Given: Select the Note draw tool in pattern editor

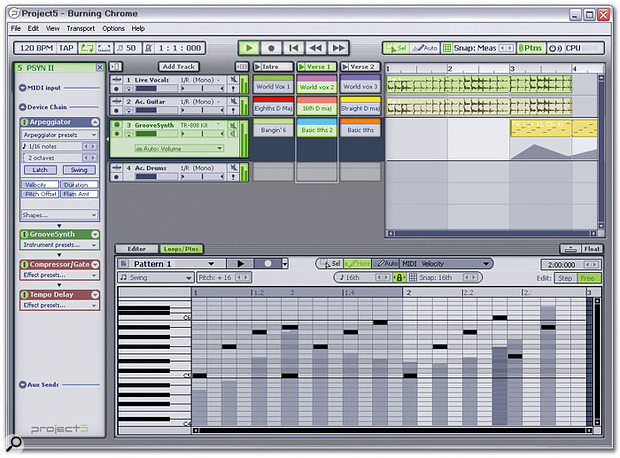Looking at the screenshot, I should (x=357, y=264).
